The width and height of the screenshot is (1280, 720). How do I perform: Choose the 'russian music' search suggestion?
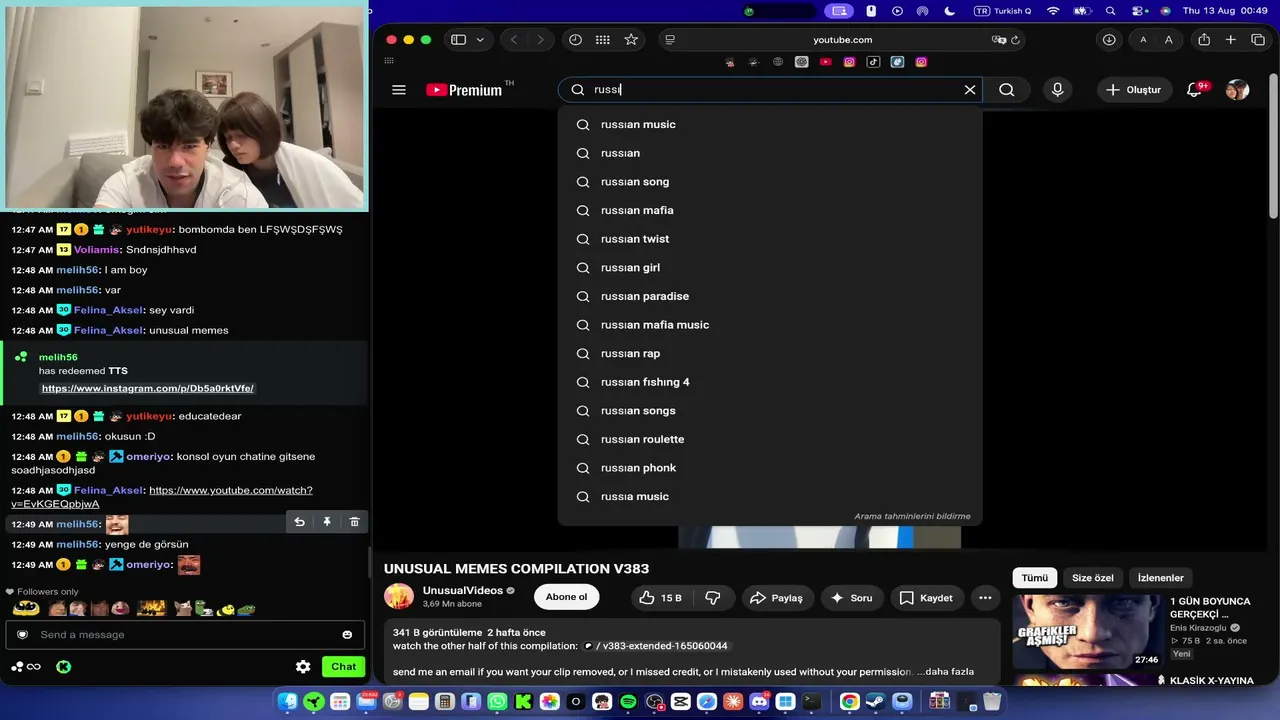click(x=770, y=125)
